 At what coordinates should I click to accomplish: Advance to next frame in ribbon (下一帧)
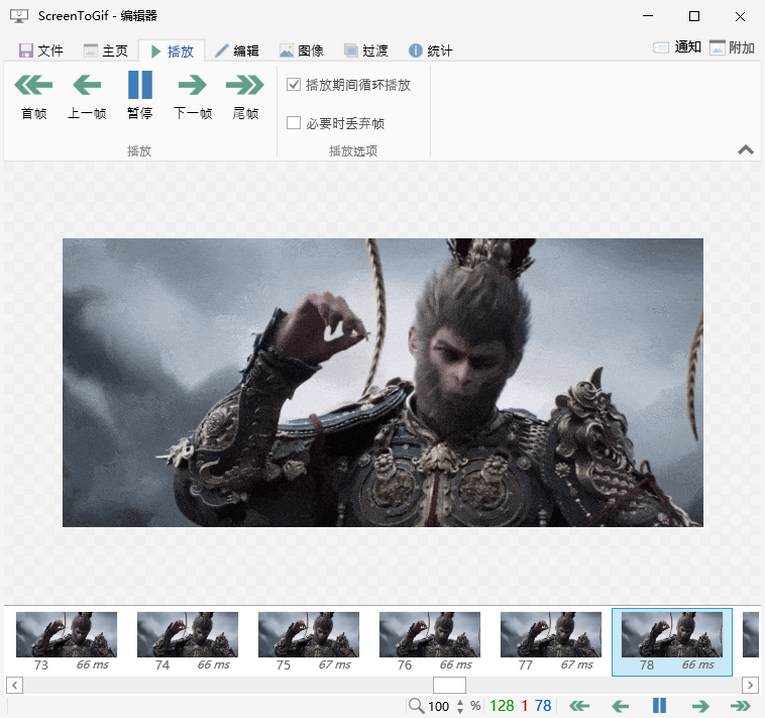[x=193, y=96]
